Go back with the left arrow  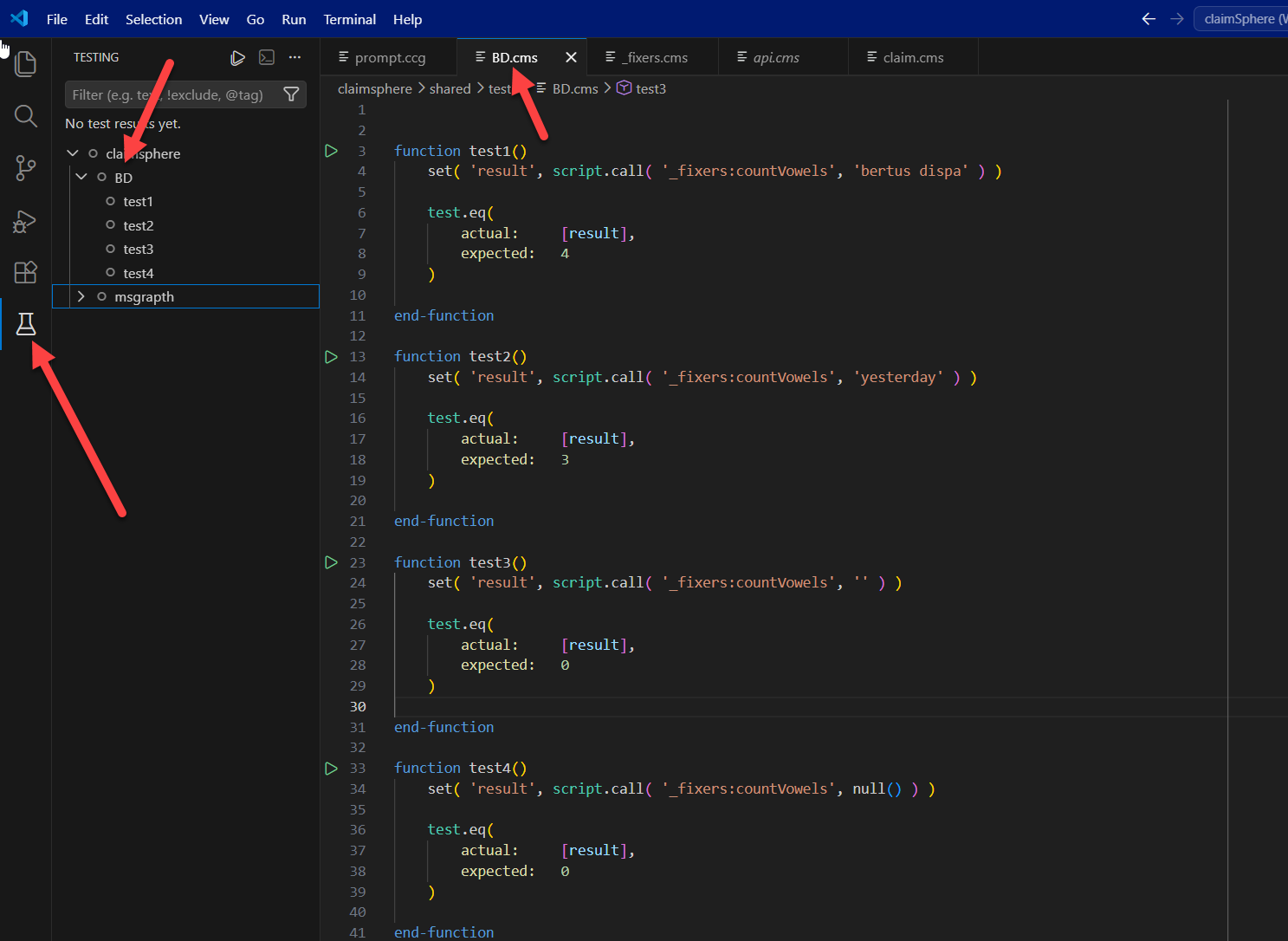(x=1149, y=18)
